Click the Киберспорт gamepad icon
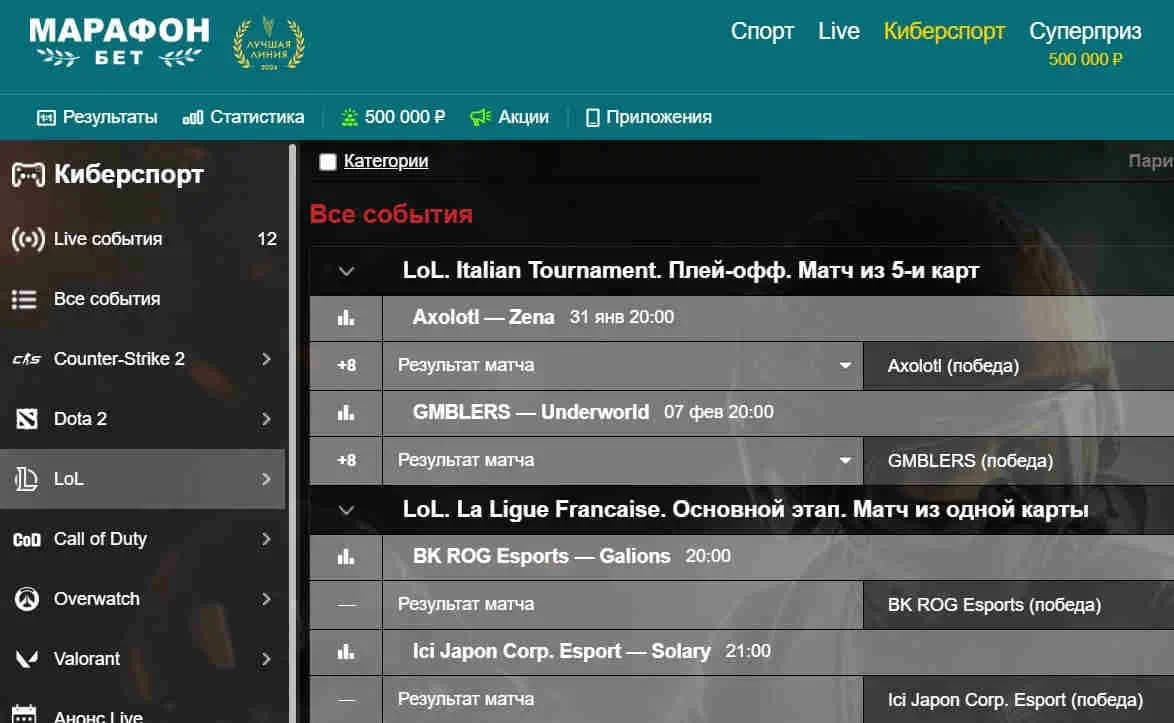The width and height of the screenshot is (1174, 723). click(x=28, y=175)
